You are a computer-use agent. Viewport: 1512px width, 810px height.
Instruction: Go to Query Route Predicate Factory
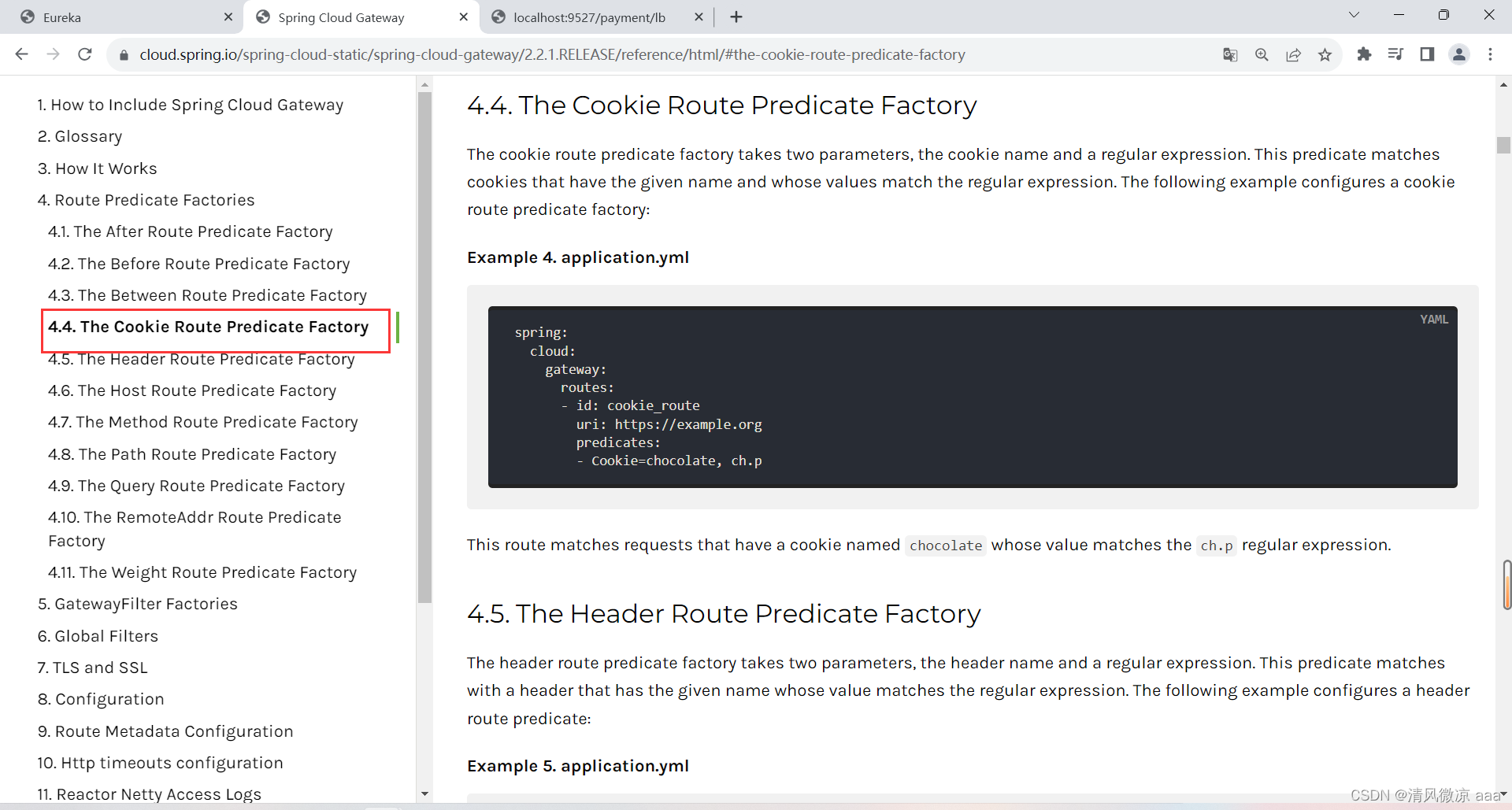pos(196,486)
